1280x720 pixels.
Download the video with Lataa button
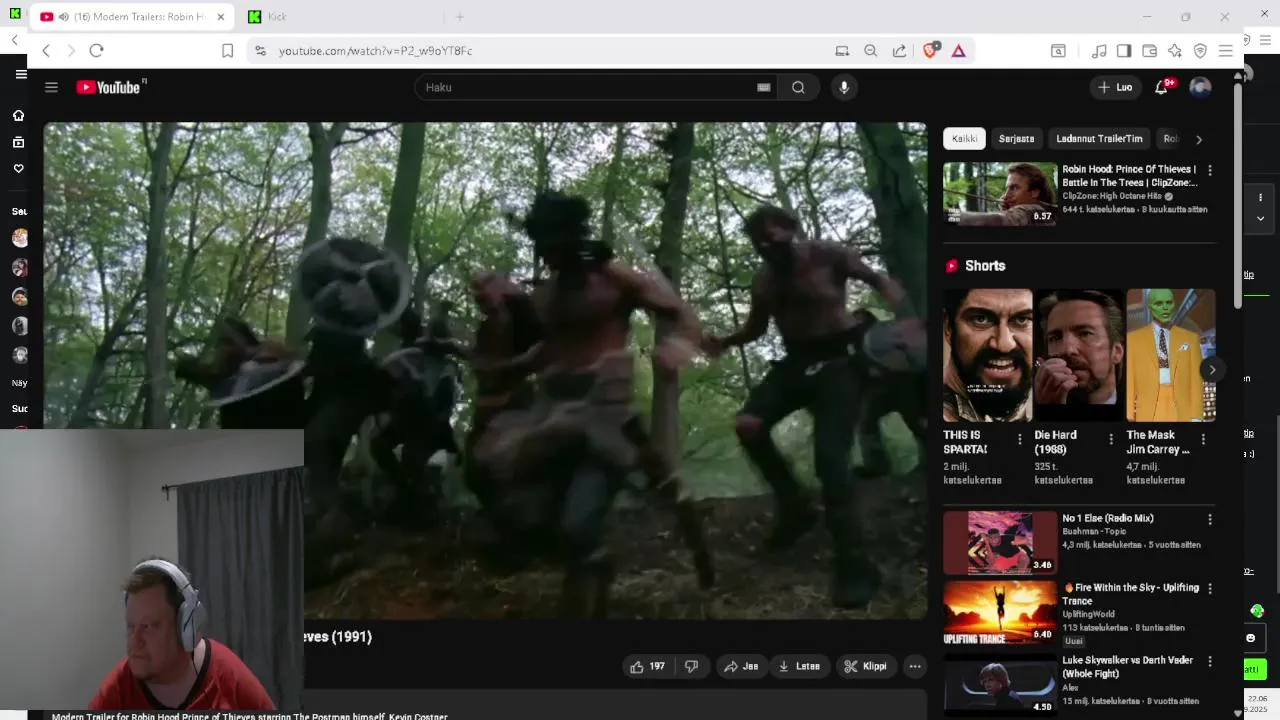click(x=799, y=666)
